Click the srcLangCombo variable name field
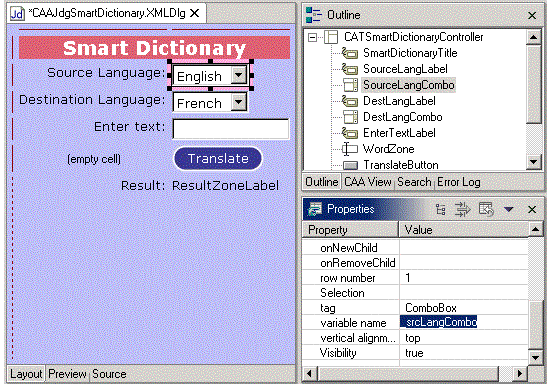 (439, 322)
